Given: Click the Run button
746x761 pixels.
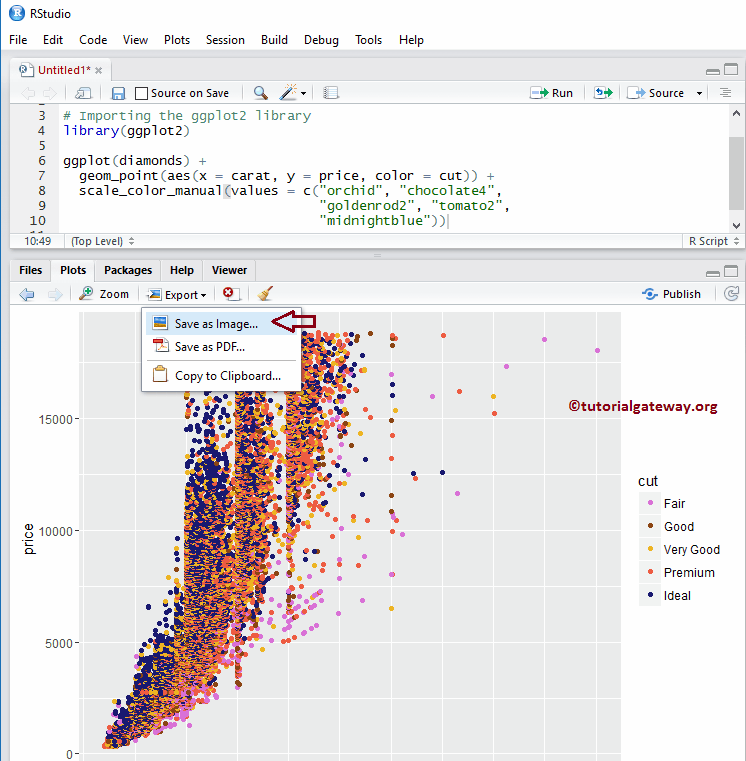Looking at the screenshot, I should (x=551, y=93).
